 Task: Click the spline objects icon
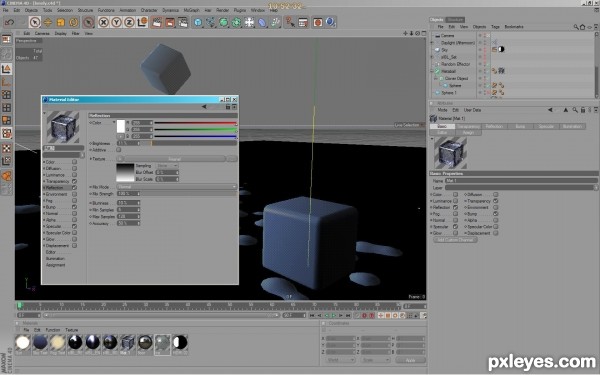tap(210, 22)
